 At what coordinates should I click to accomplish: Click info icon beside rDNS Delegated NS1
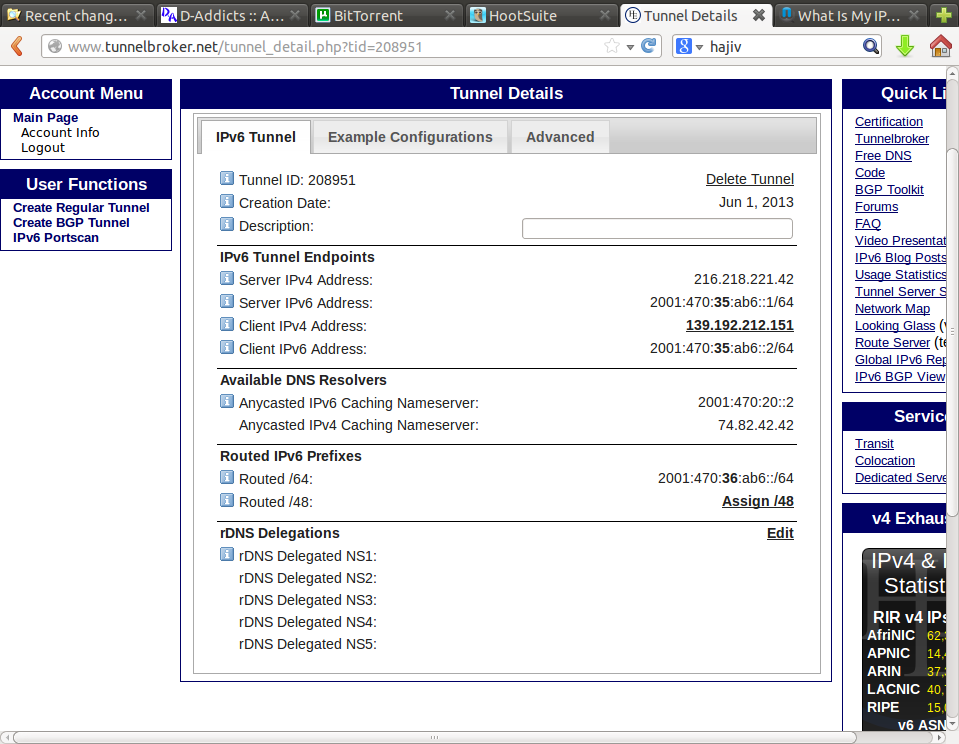(226, 555)
